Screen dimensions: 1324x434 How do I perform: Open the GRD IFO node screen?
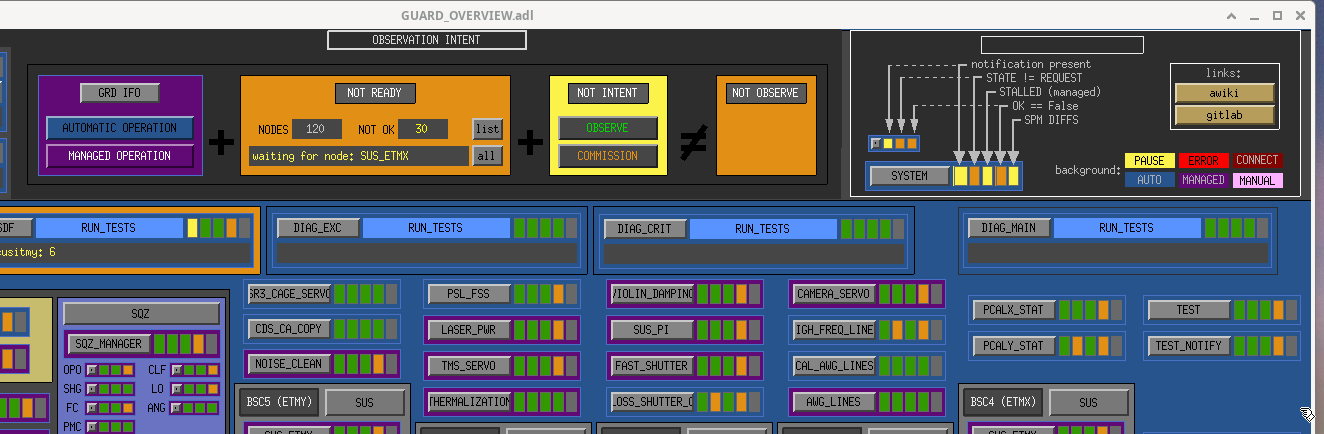coord(120,93)
